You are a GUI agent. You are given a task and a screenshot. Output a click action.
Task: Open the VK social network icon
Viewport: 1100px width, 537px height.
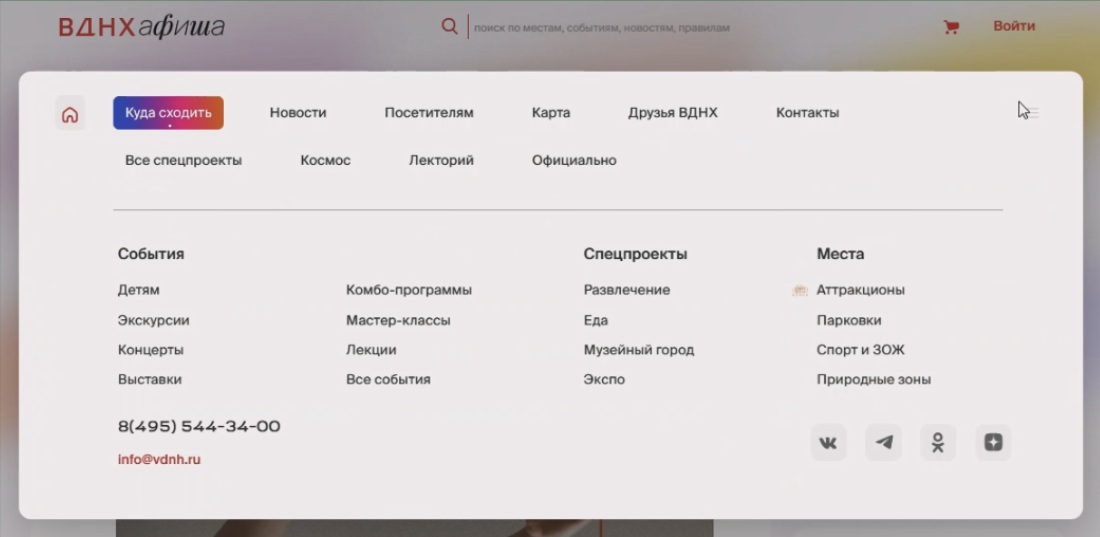click(x=829, y=442)
